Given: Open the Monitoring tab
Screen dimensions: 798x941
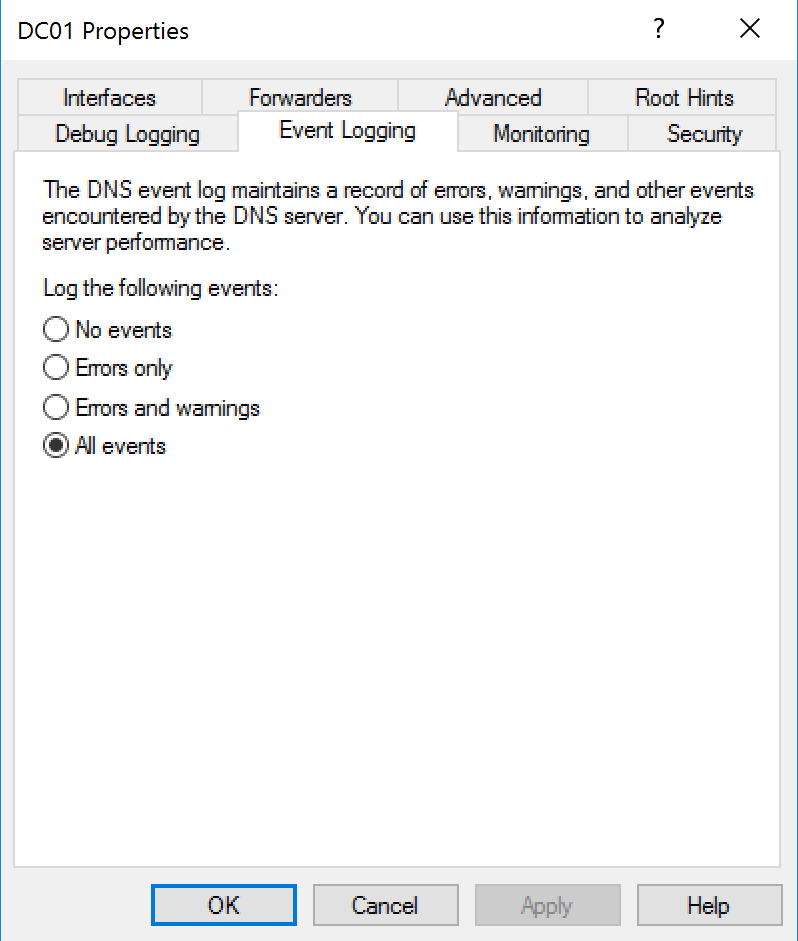Looking at the screenshot, I should [x=541, y=133].
